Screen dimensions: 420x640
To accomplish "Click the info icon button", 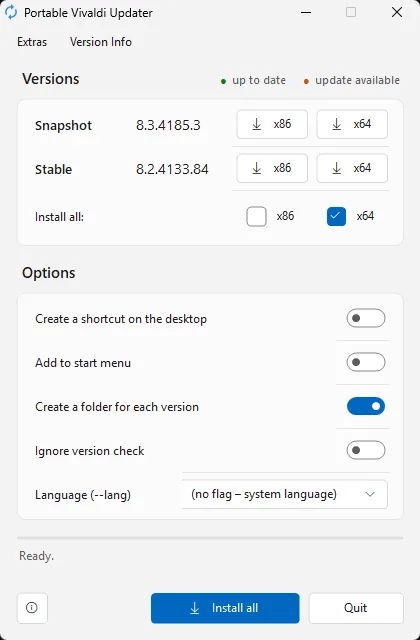I will (32, 608).
